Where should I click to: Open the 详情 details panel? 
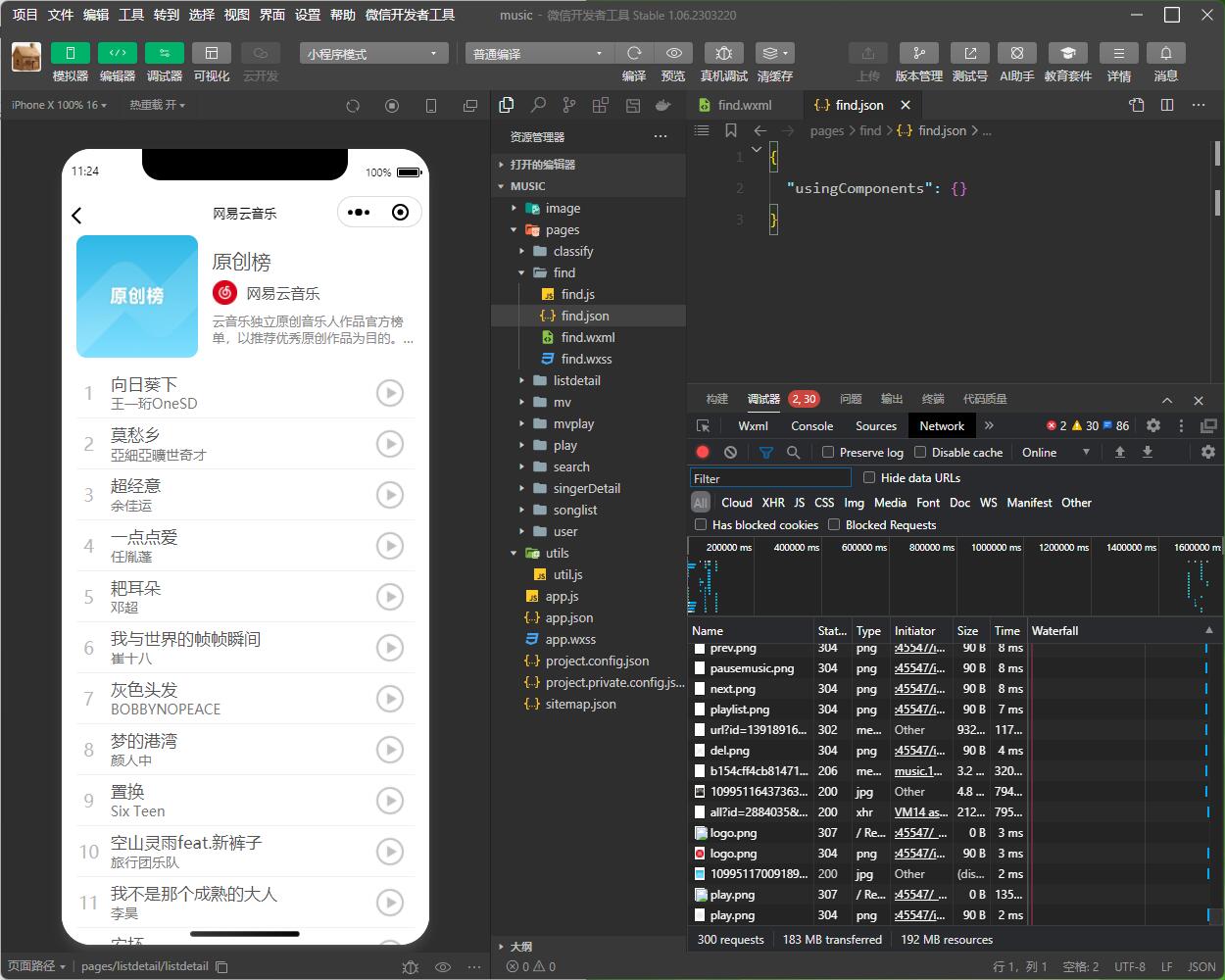point(1118,53)
